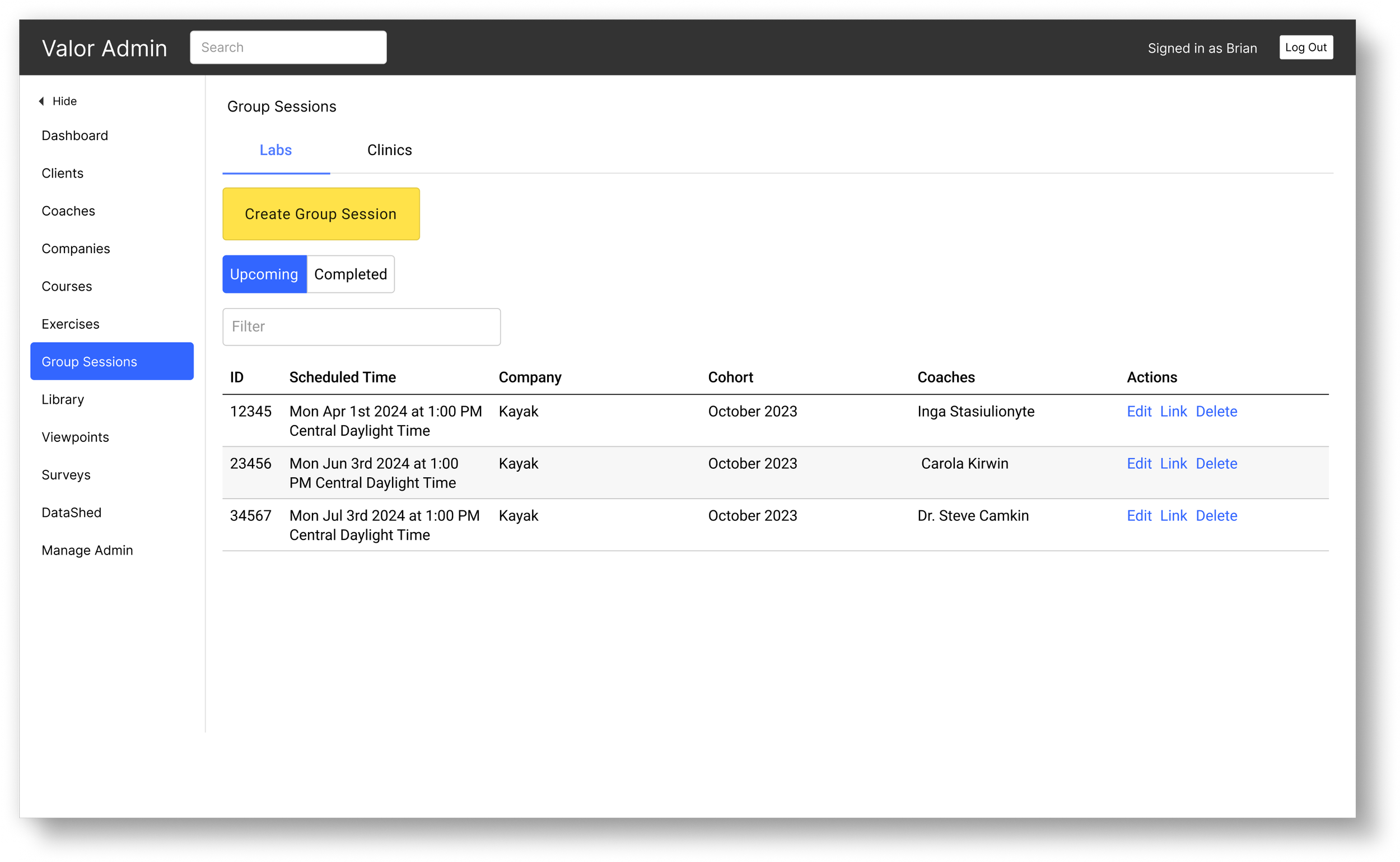Open Dashboard in the sidebar
This screenshot has height=862, width=1400.
click(74, 136)
